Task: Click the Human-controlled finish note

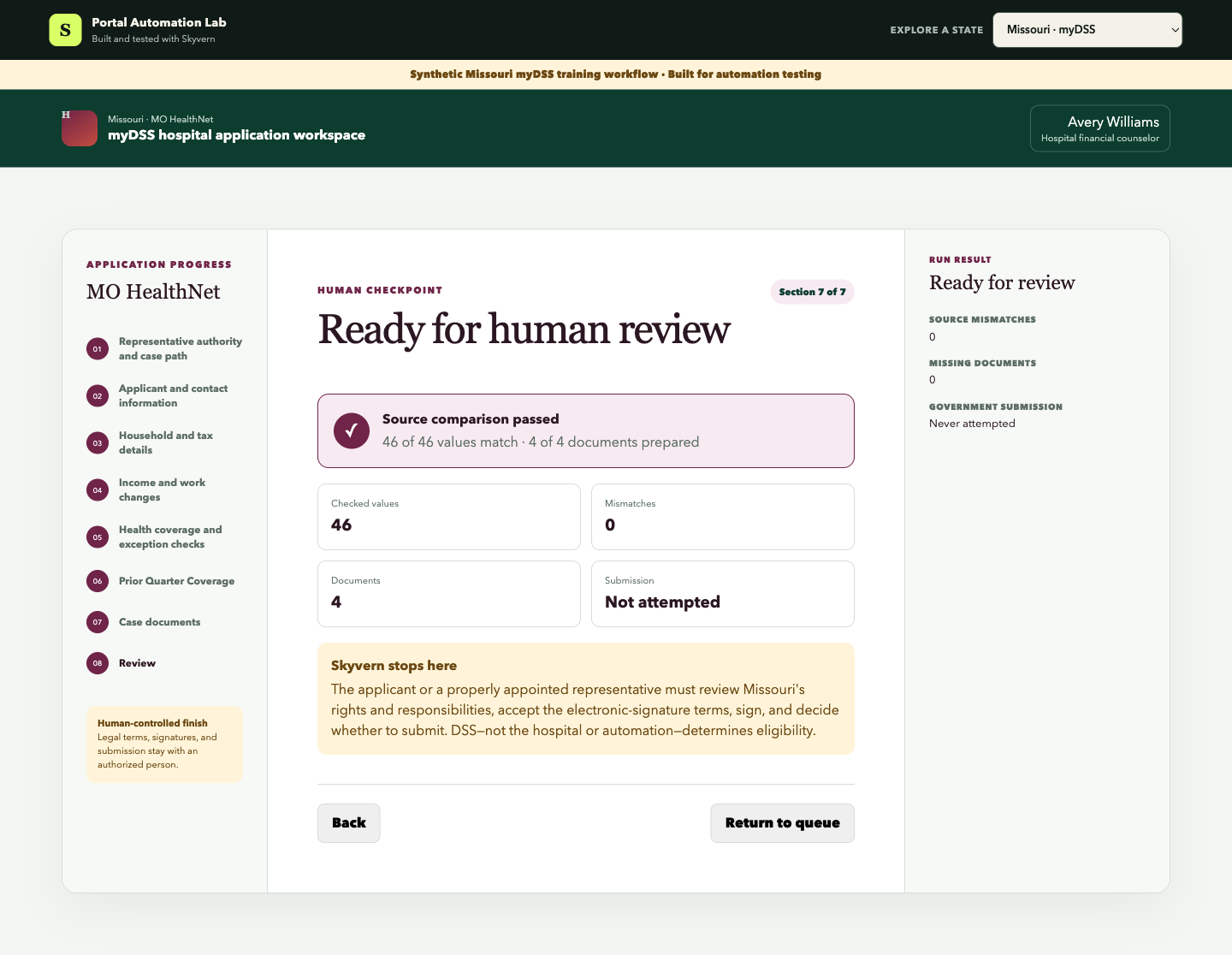Action: click(x=164, y=744)
